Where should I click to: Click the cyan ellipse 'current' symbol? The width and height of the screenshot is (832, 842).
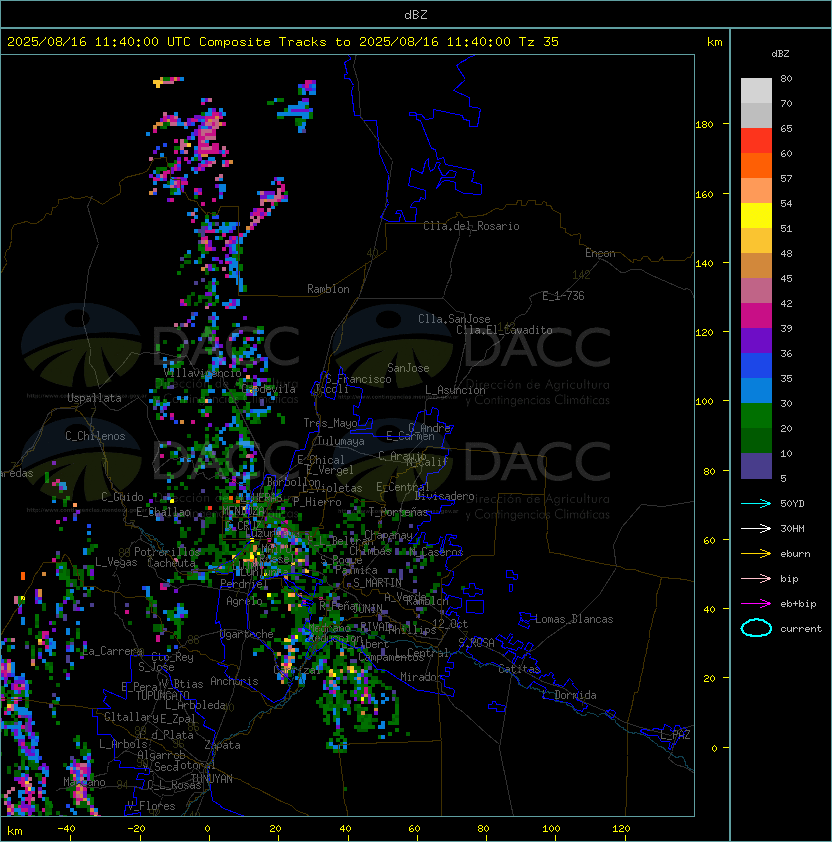point(756,628)
